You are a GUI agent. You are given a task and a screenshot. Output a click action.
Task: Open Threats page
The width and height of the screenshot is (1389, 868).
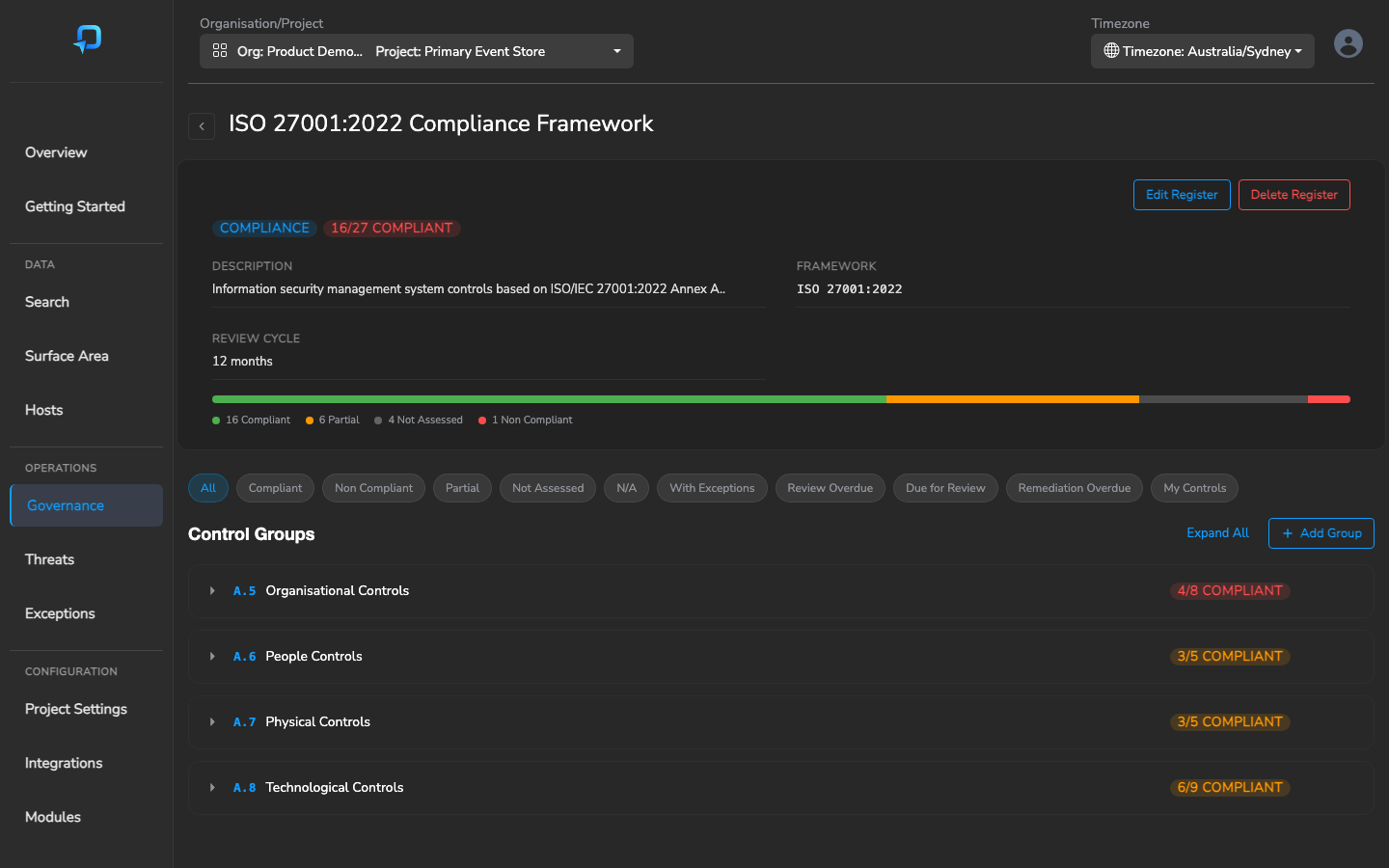pos(86,559)
